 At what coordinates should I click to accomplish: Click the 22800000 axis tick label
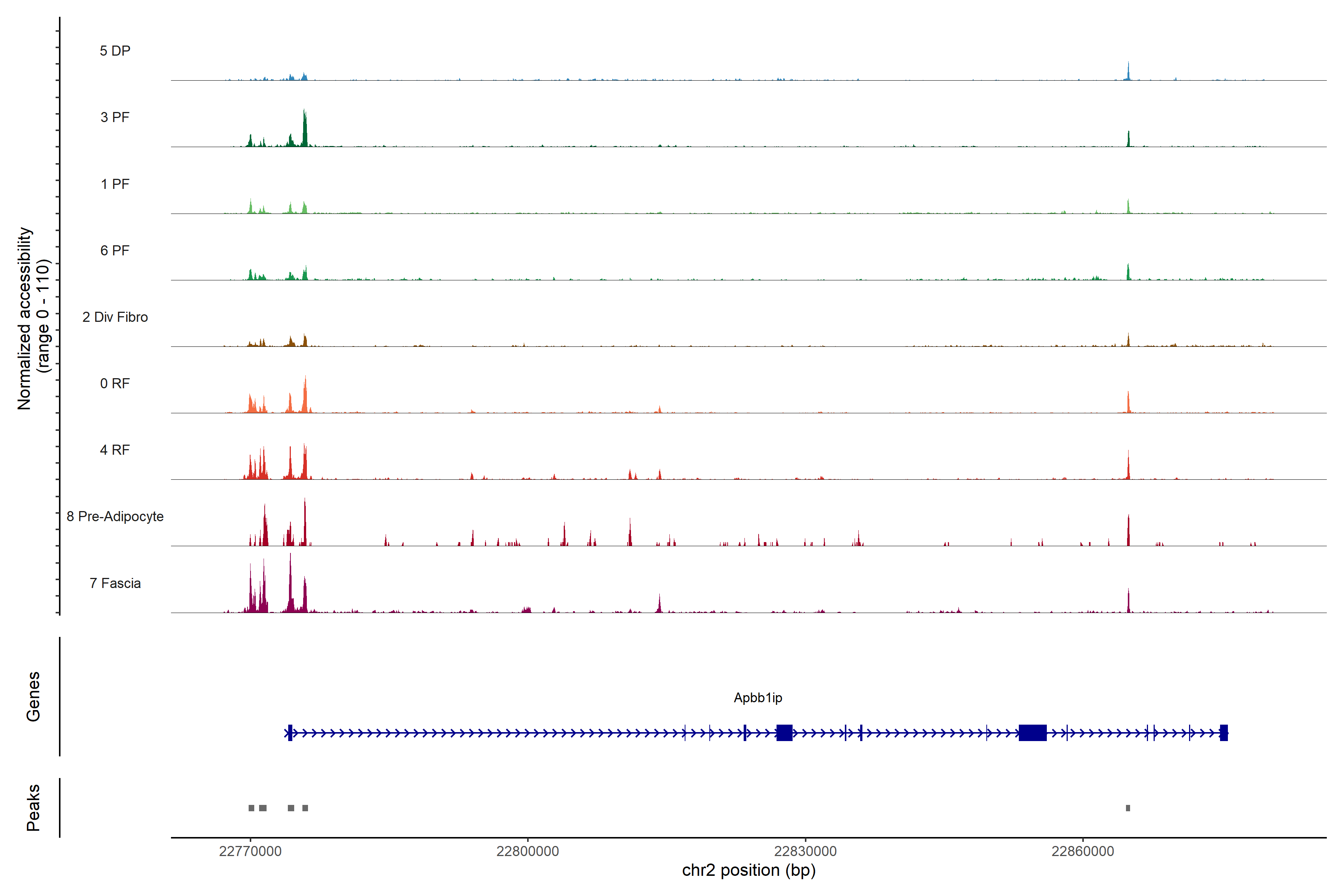[528, 852]
